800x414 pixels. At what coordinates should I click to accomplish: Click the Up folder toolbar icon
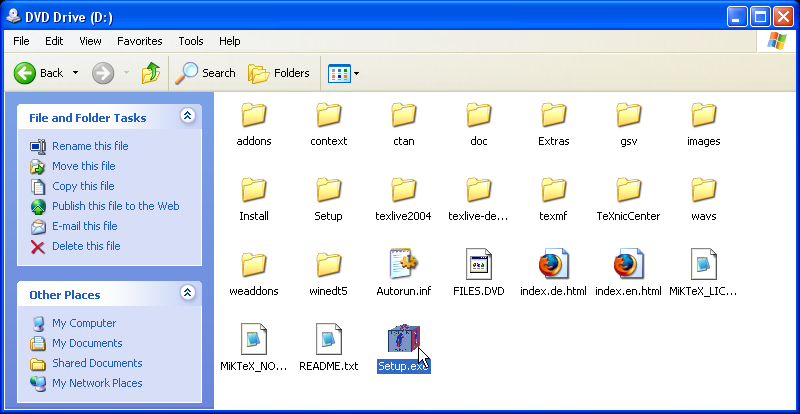pyautogui.click(x=150, y=73)
